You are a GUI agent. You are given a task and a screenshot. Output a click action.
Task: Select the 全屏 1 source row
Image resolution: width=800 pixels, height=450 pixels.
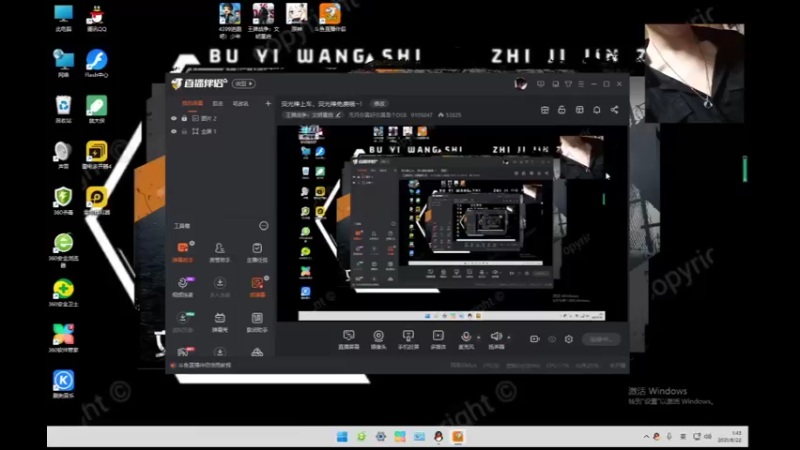[x=220, y=132]
